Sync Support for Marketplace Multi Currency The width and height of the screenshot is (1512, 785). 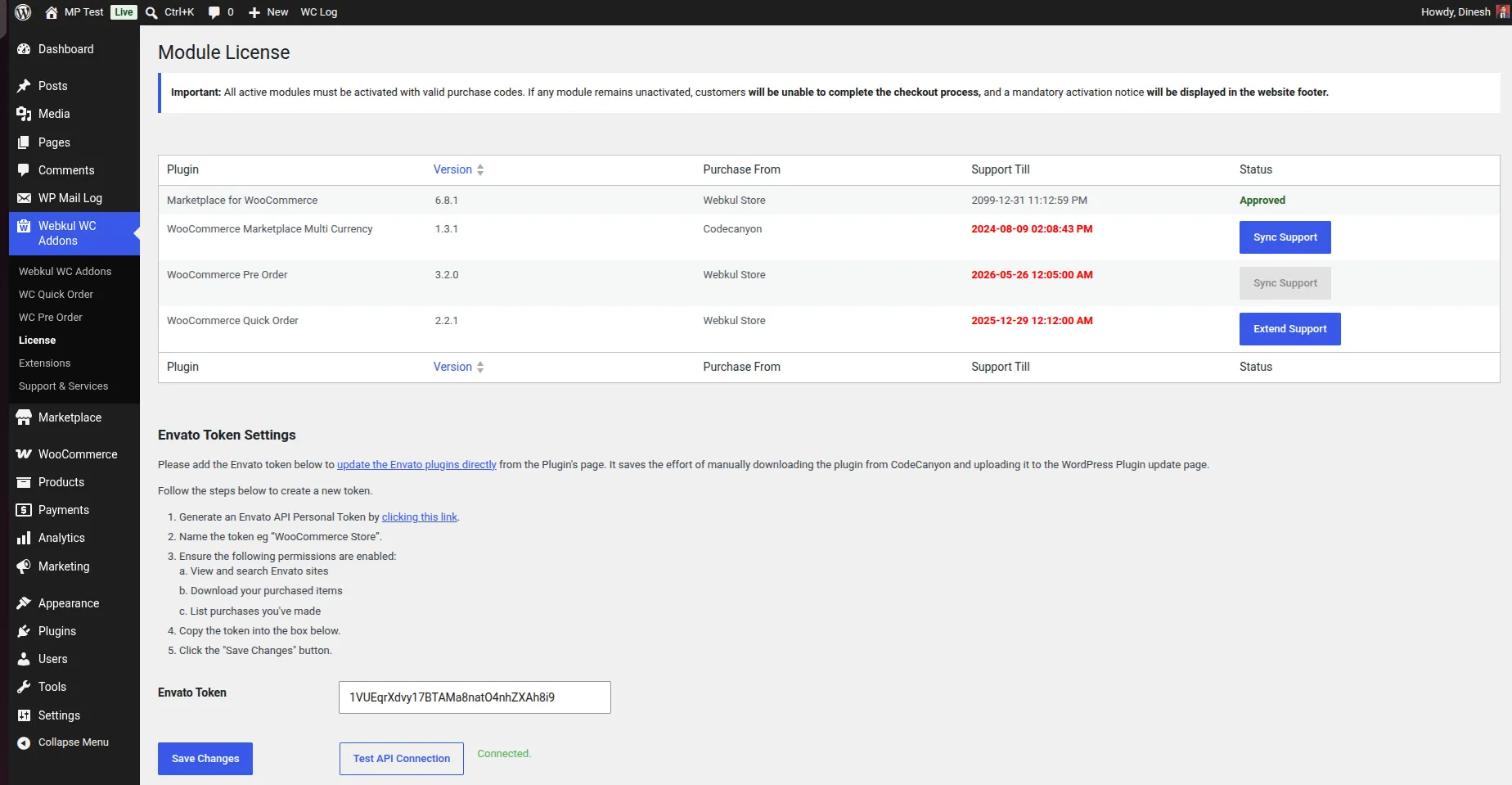(1285, 237)
